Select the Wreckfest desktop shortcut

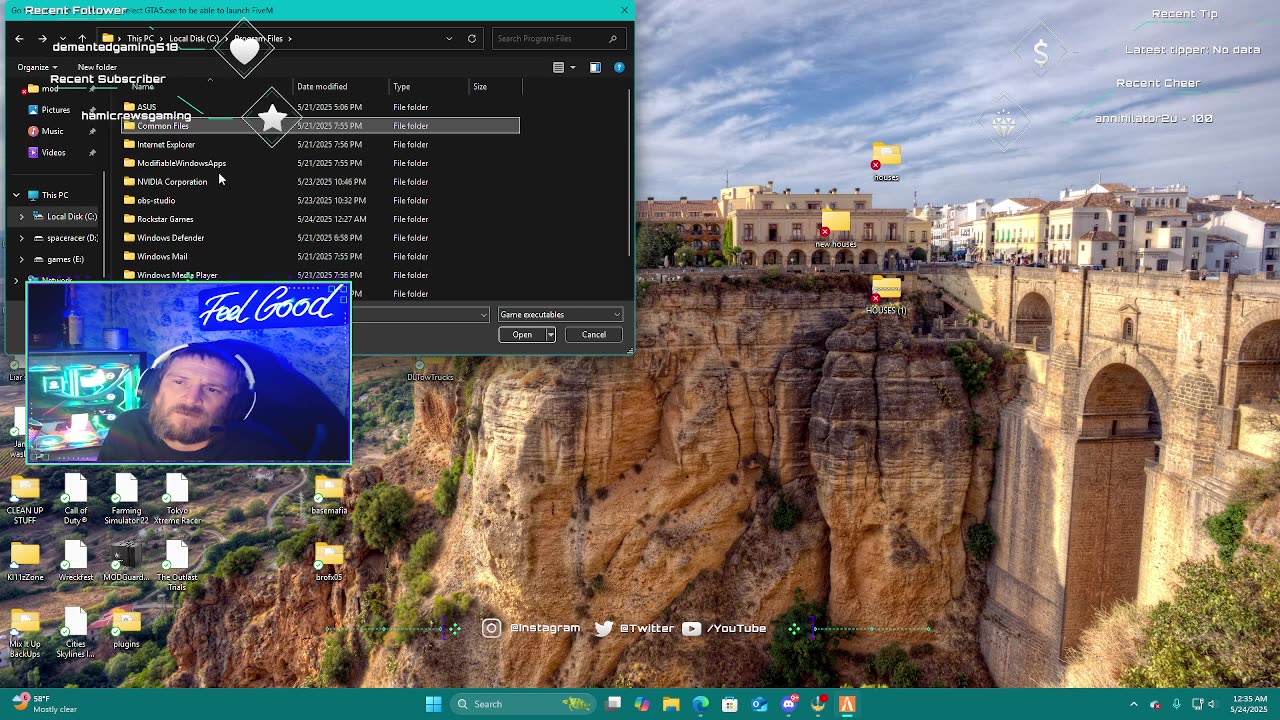(x=75, y=562)
